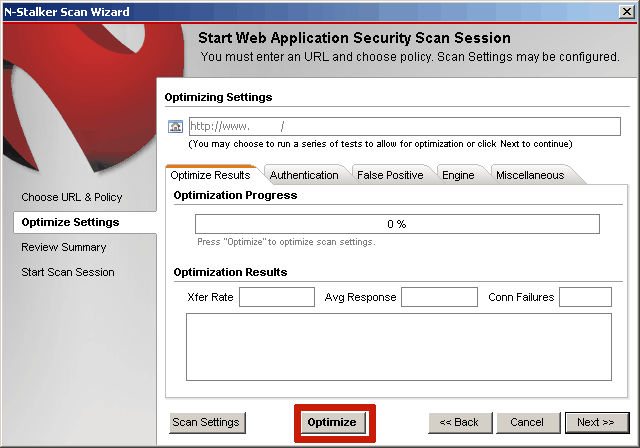Image resolution: width=640 pixels, height=448 pixels.
Task: Click the Scan Settings button
Action: (207, 422)
